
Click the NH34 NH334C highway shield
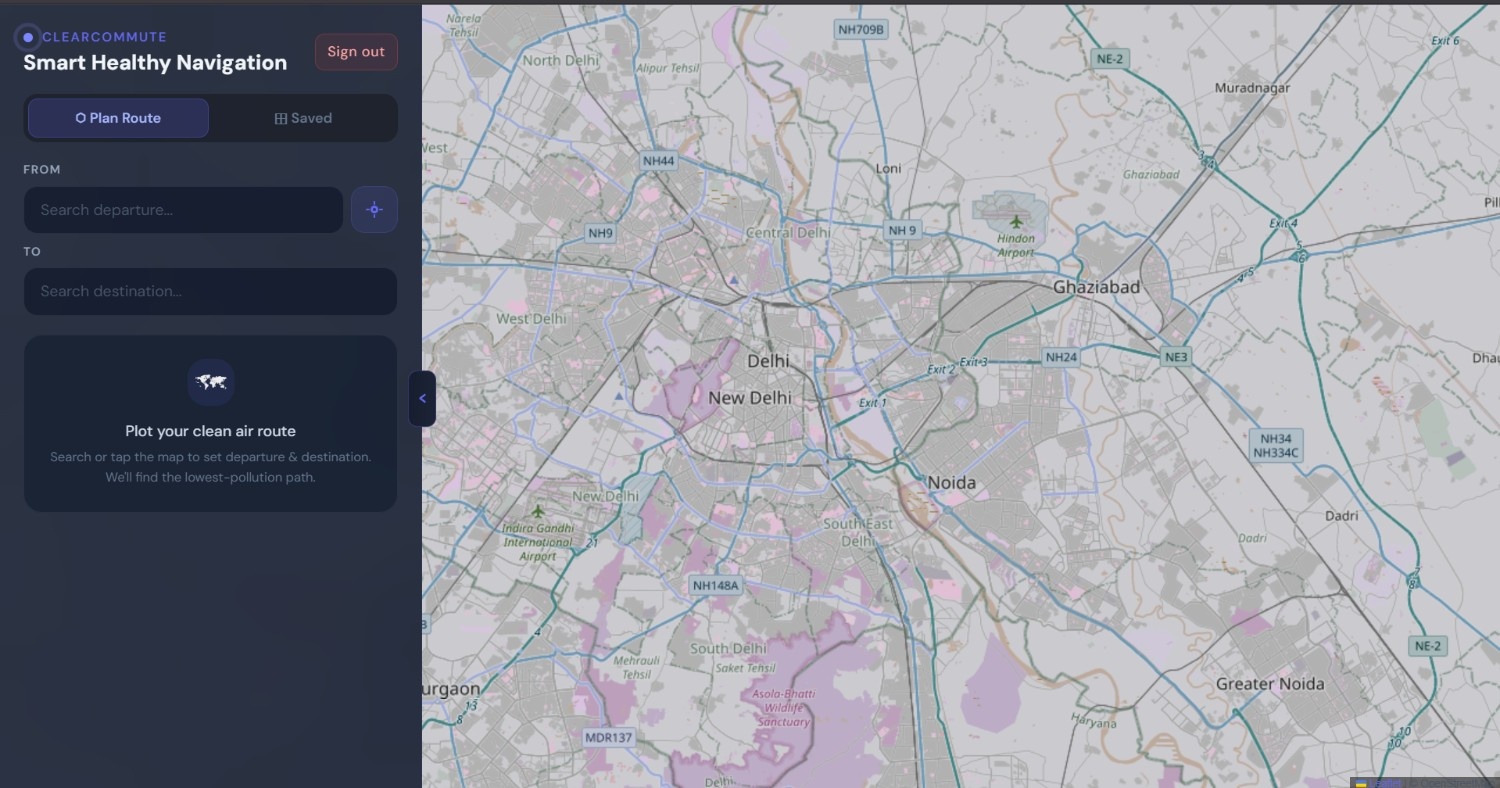(1276, 446)
